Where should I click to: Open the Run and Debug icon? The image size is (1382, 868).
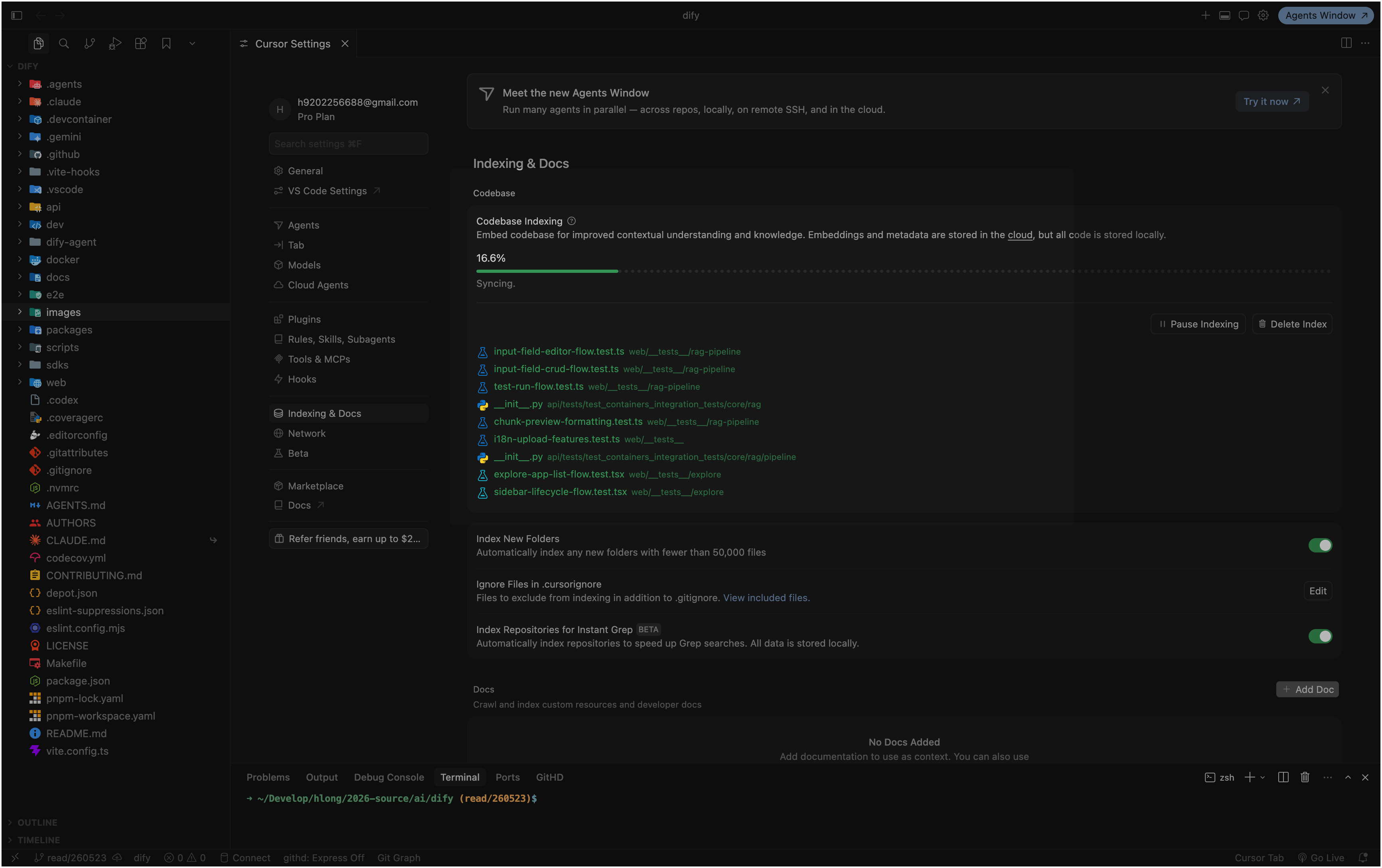pos(115,43)
